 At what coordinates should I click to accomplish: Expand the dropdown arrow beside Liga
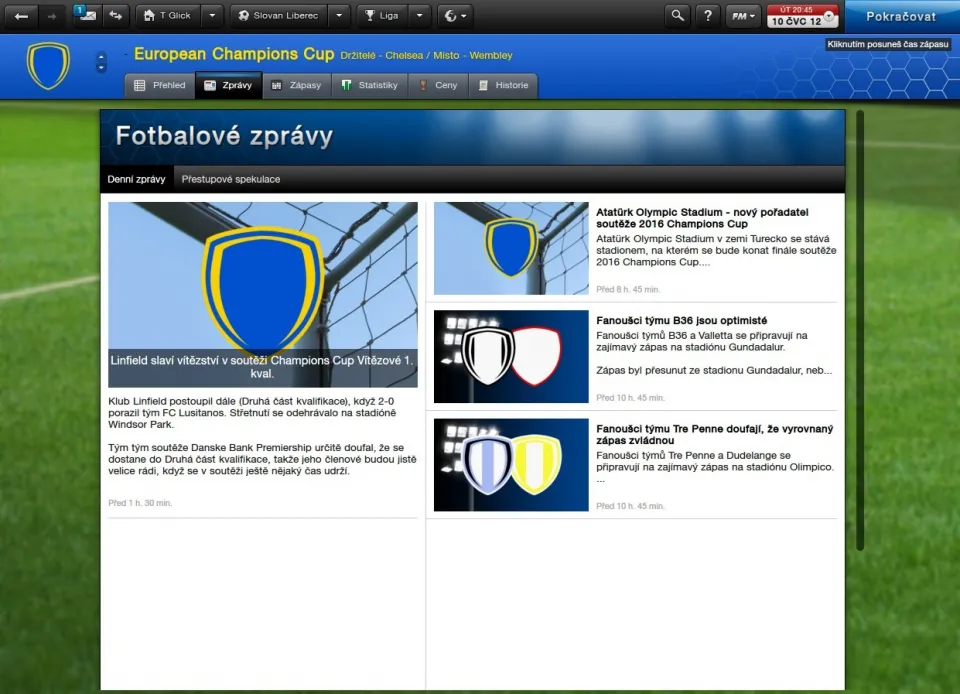click(419, 16)
